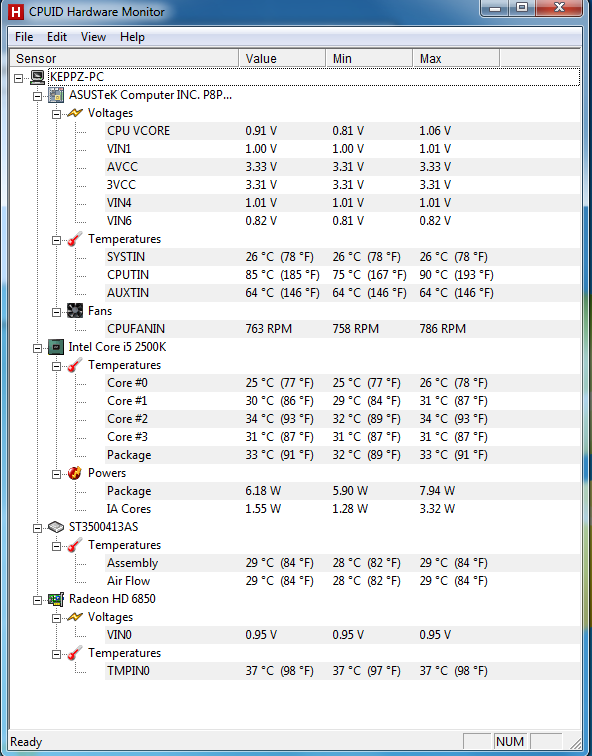Open the Help menu

pyautogui.click(x=132, y=37)
